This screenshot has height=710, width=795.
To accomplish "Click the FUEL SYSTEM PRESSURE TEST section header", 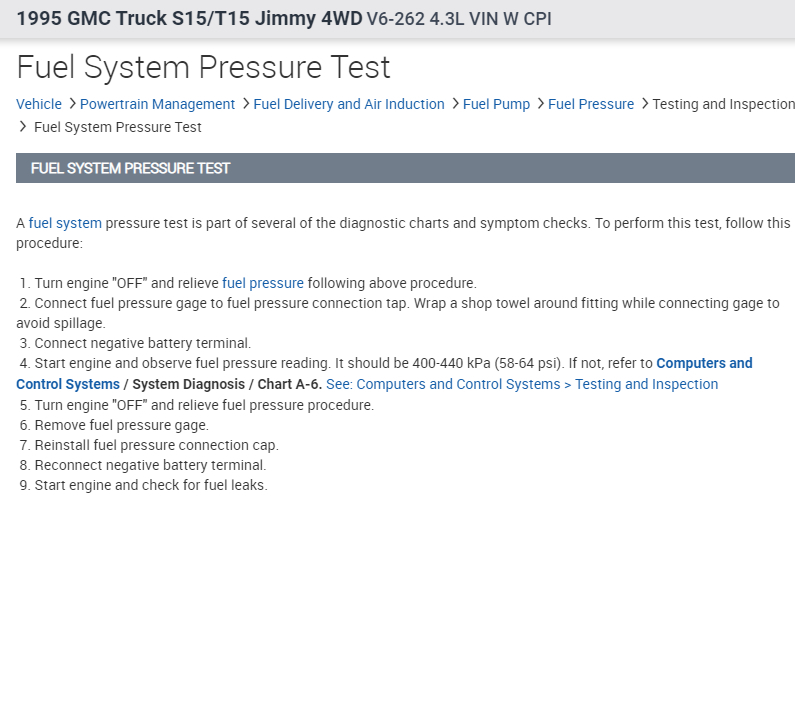I will (406, 168).
